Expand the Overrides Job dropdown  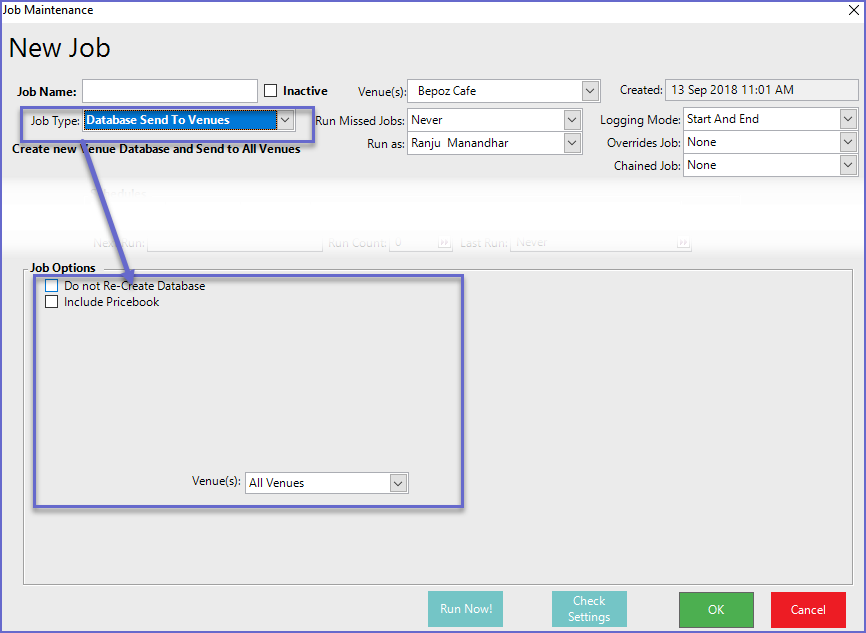point(848,142)
